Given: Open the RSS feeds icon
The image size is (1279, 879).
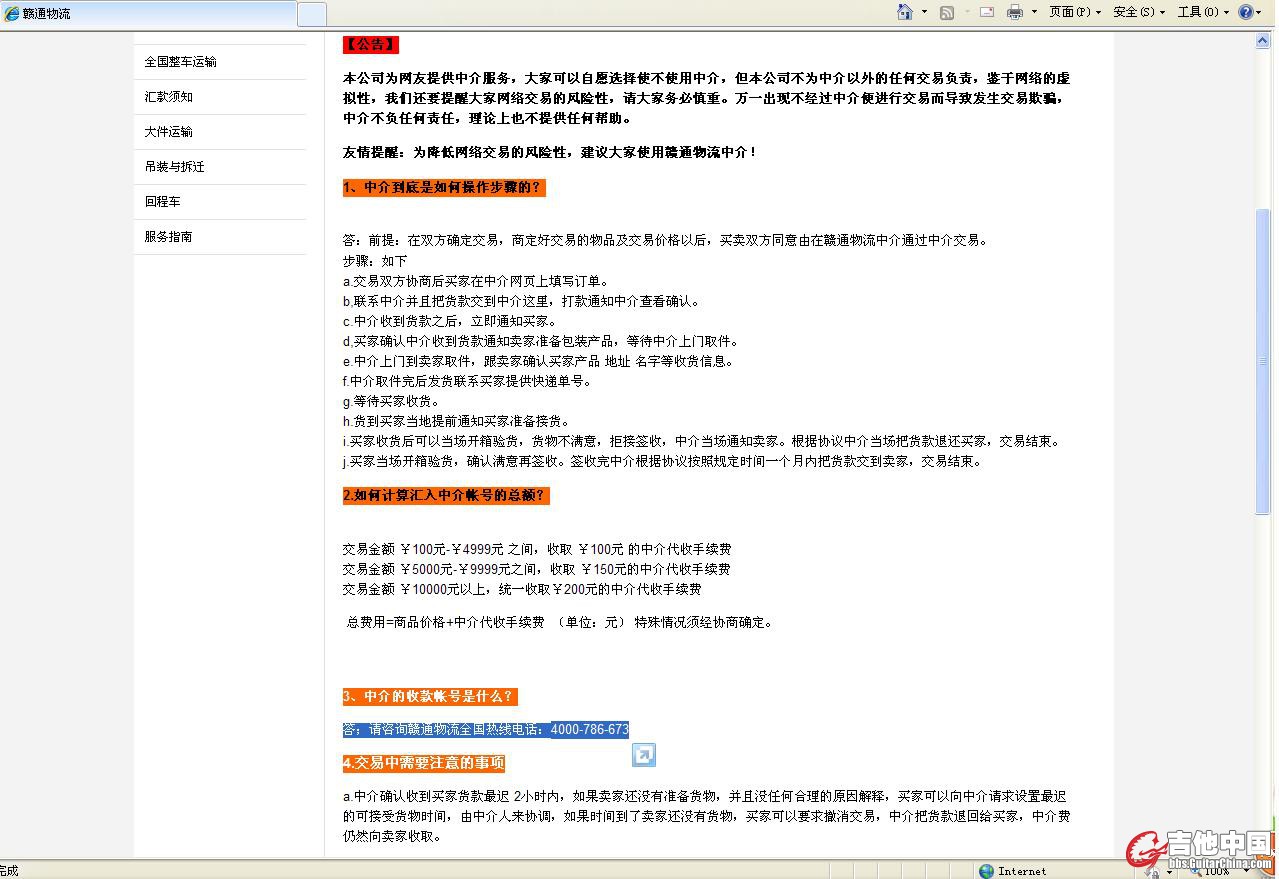Looking at the screenshot, I should [946, 12].
